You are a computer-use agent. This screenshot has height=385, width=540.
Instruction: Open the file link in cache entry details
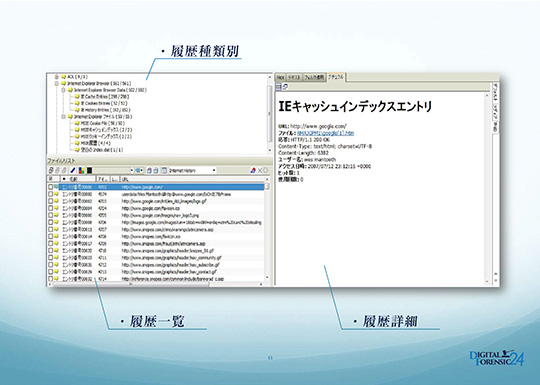325,133
